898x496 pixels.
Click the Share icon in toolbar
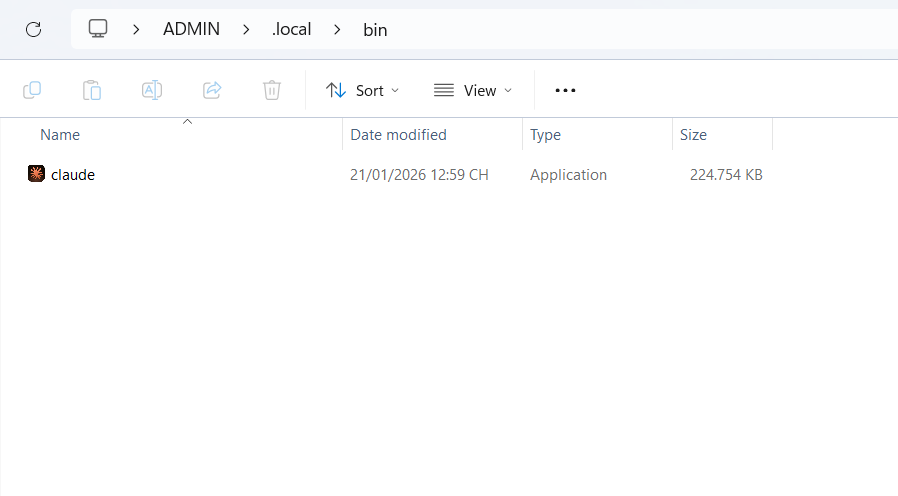click(212, 90)
